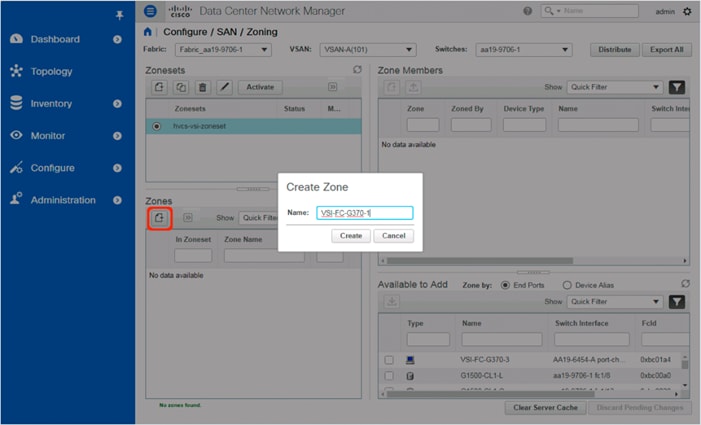Click the create zoneset icon

(159, 87)
